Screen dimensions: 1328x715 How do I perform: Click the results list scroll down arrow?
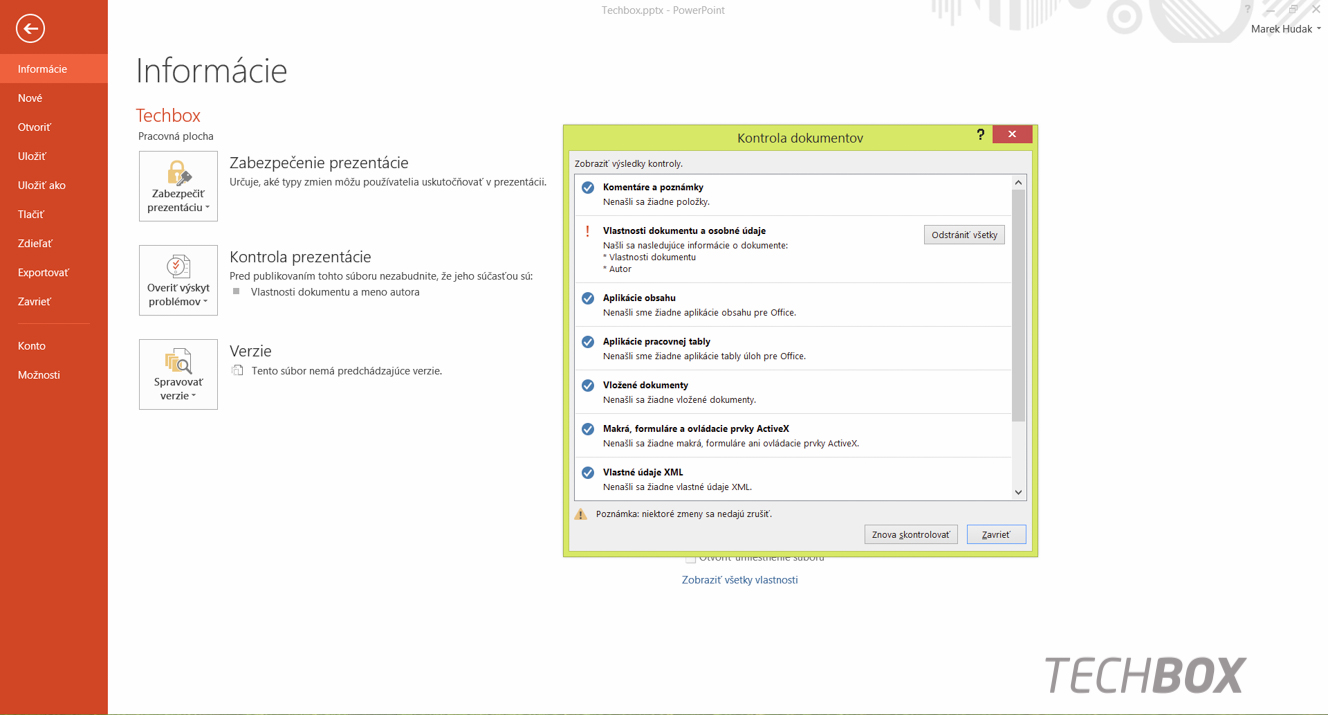(1018, 492)
